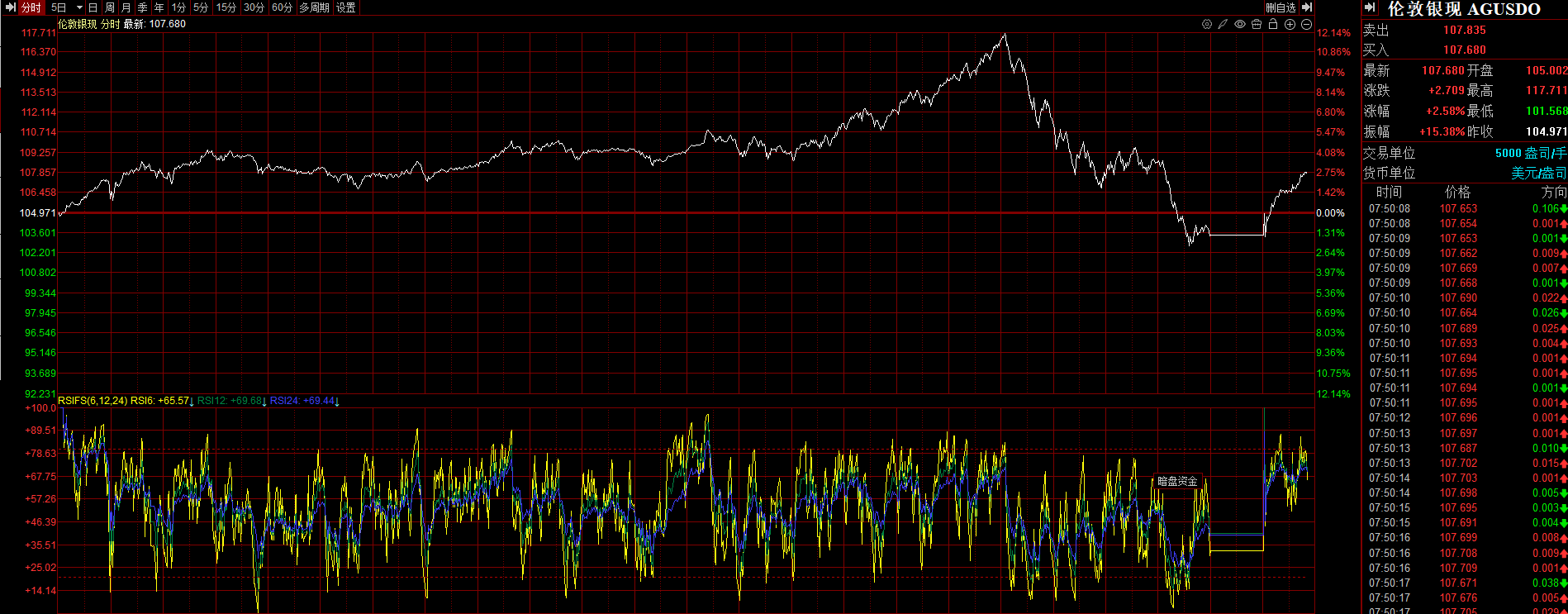Viewport: 1568px width, 614px height.
Task: Click the arrow icon left of 伦敦银现 title
Action: (x=1370, y=8)
